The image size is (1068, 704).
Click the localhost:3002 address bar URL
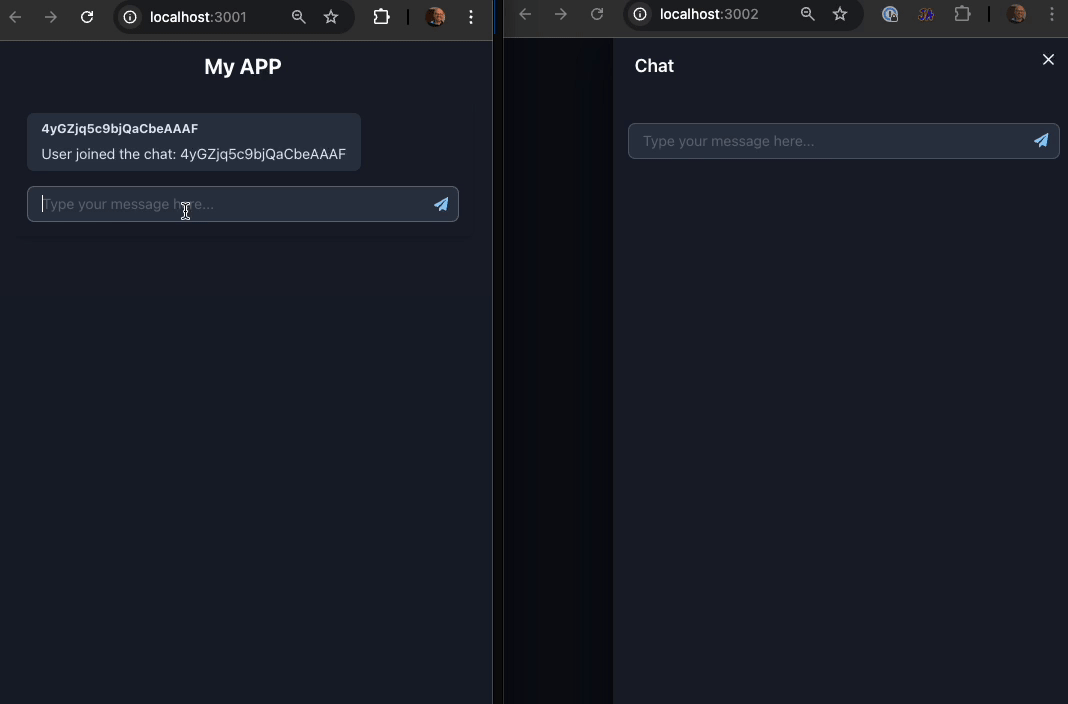[709, 14]
